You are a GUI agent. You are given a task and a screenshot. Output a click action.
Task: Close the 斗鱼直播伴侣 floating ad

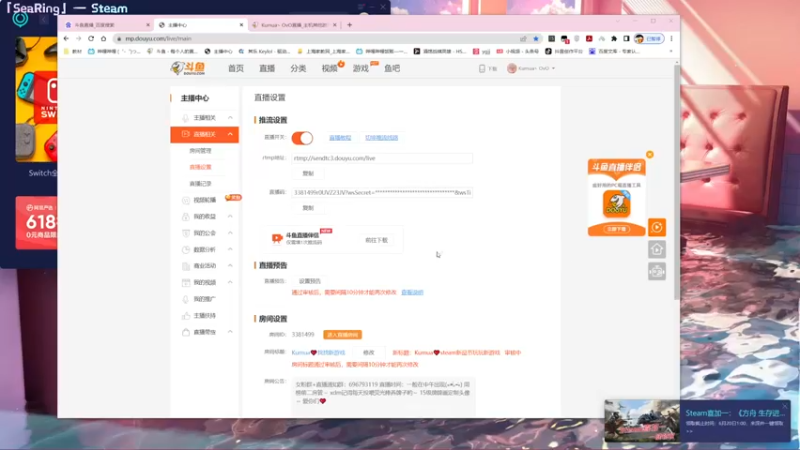(649, 155)
